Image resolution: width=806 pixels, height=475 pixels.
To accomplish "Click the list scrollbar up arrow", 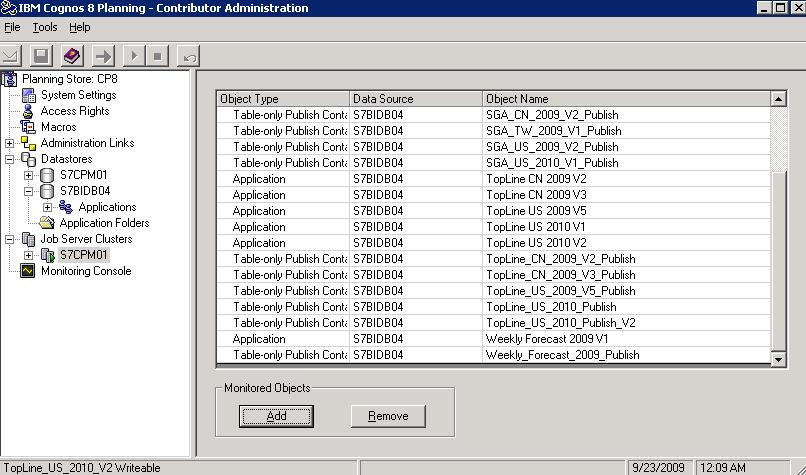I will coord(778,99).
